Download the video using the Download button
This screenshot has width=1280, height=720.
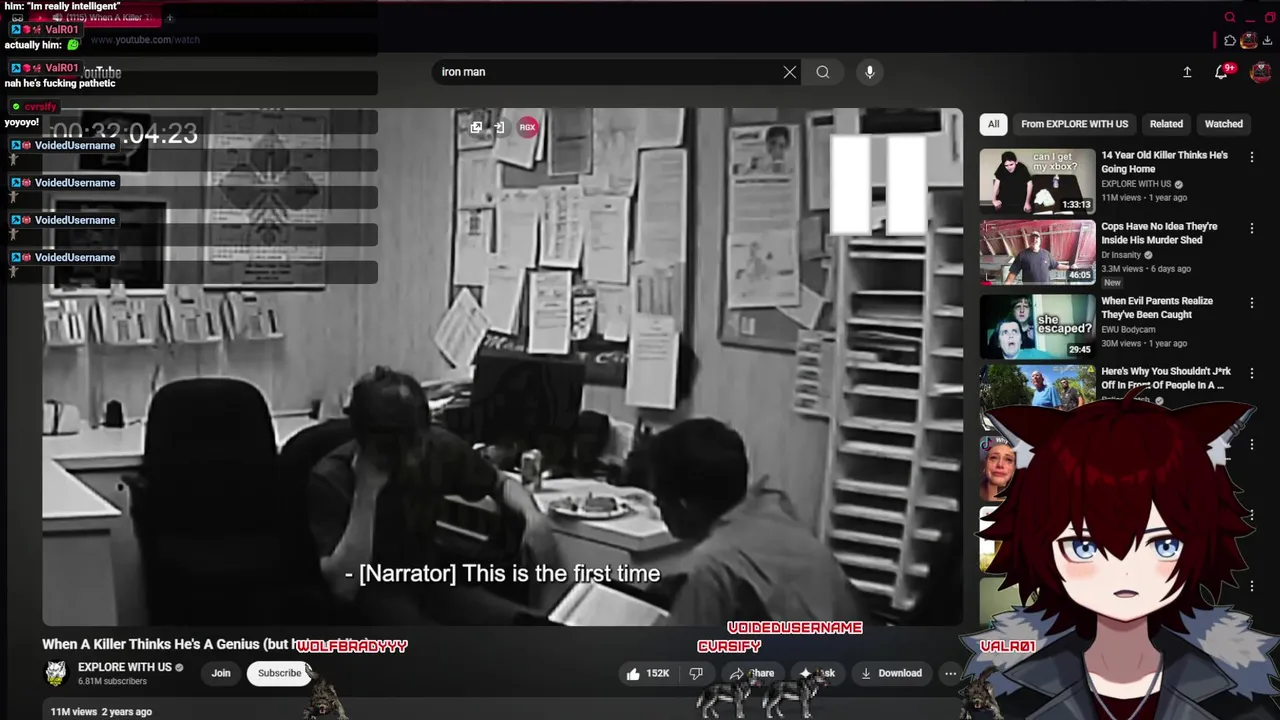click(891, 673)
